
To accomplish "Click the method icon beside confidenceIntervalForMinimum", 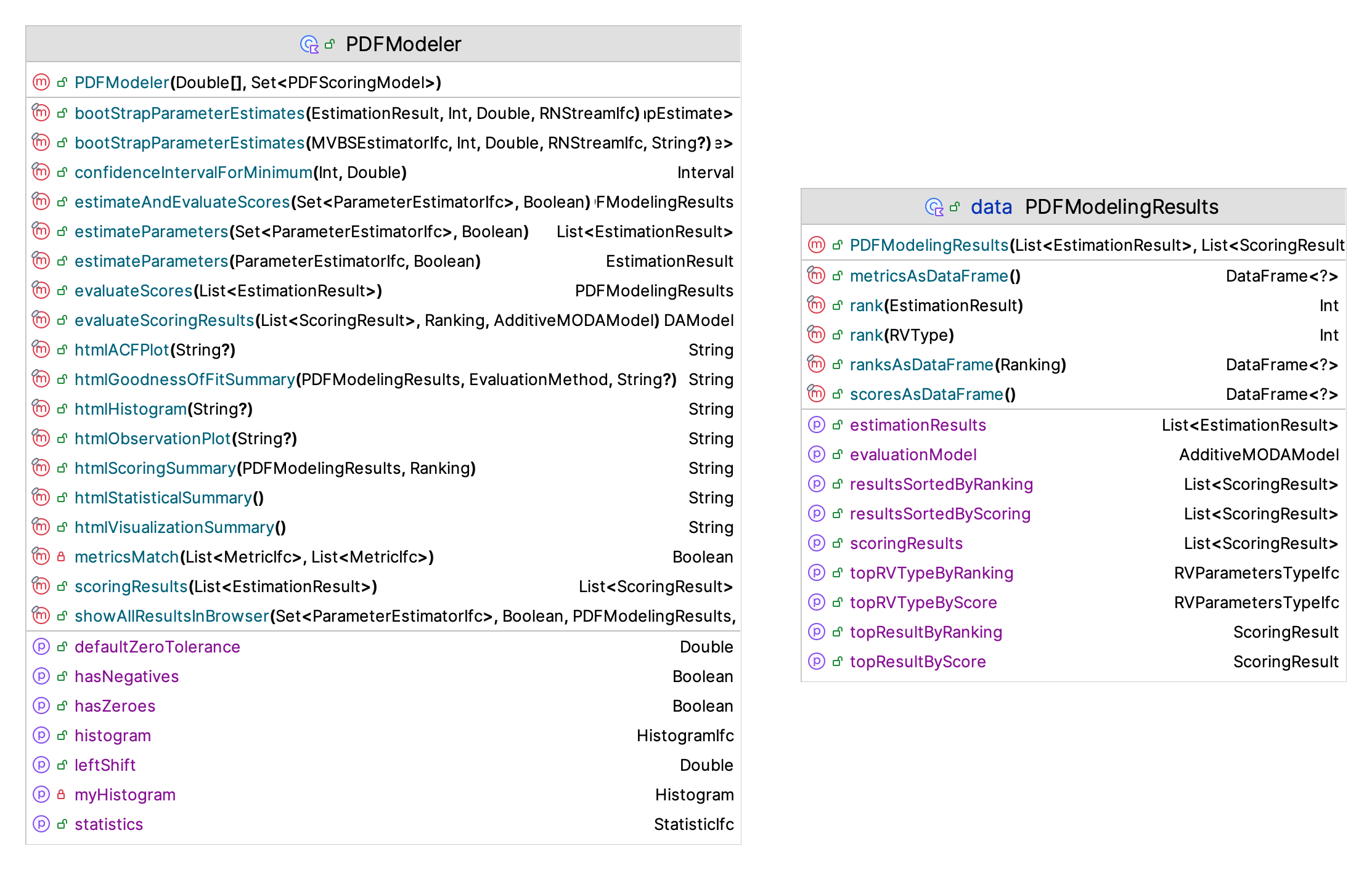I will (x=41, y=172).
